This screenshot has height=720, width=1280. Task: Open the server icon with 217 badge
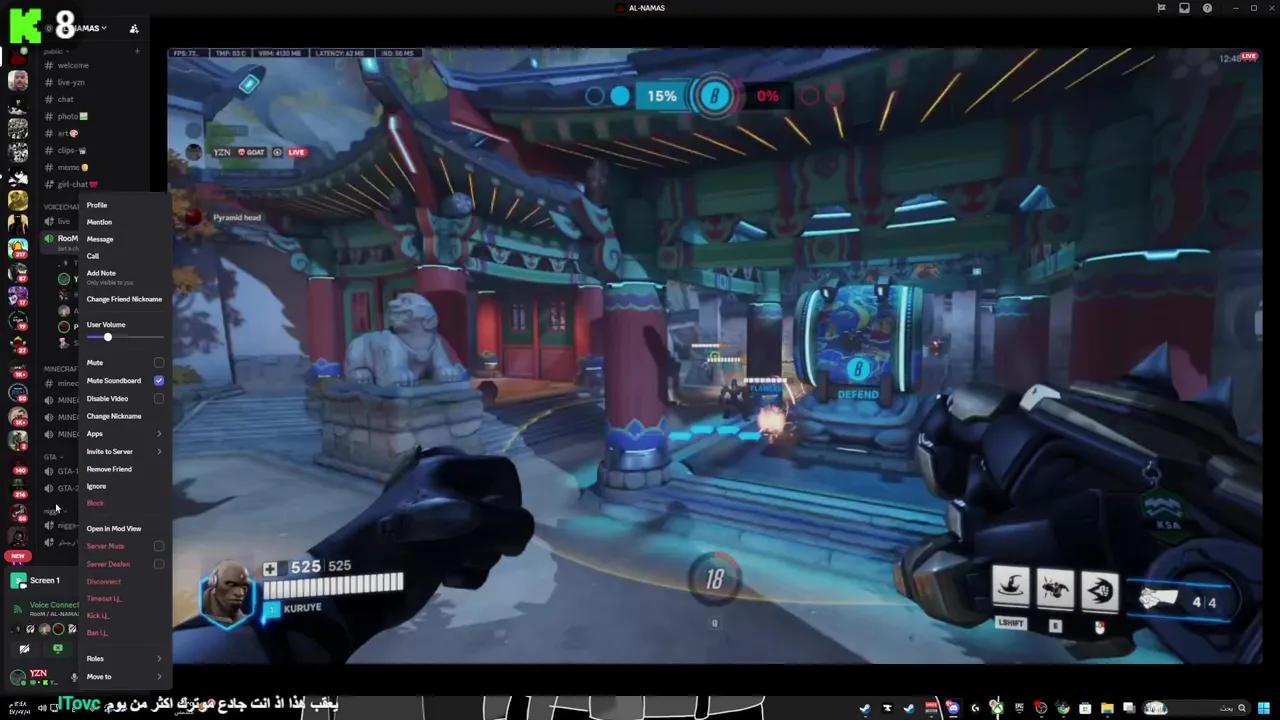coord(18,248)
